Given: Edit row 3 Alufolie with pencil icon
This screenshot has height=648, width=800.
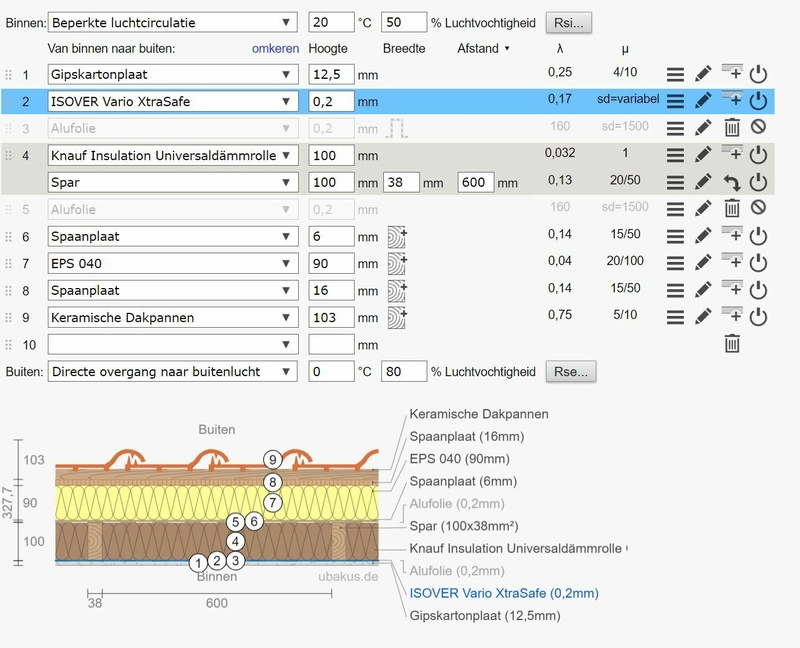Looking at the screenshot, I should click(x=703, y=128).
